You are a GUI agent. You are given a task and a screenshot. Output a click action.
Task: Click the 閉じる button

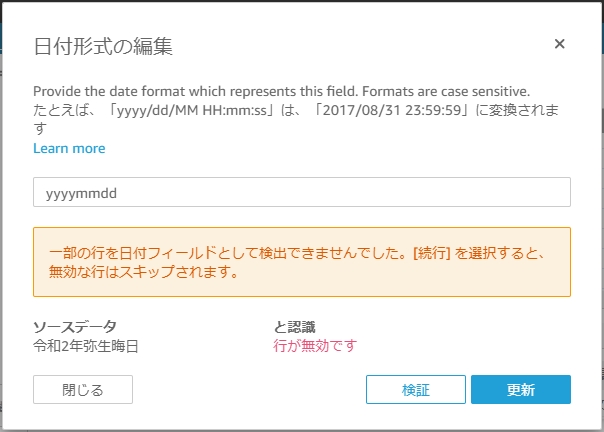point(83,390)
